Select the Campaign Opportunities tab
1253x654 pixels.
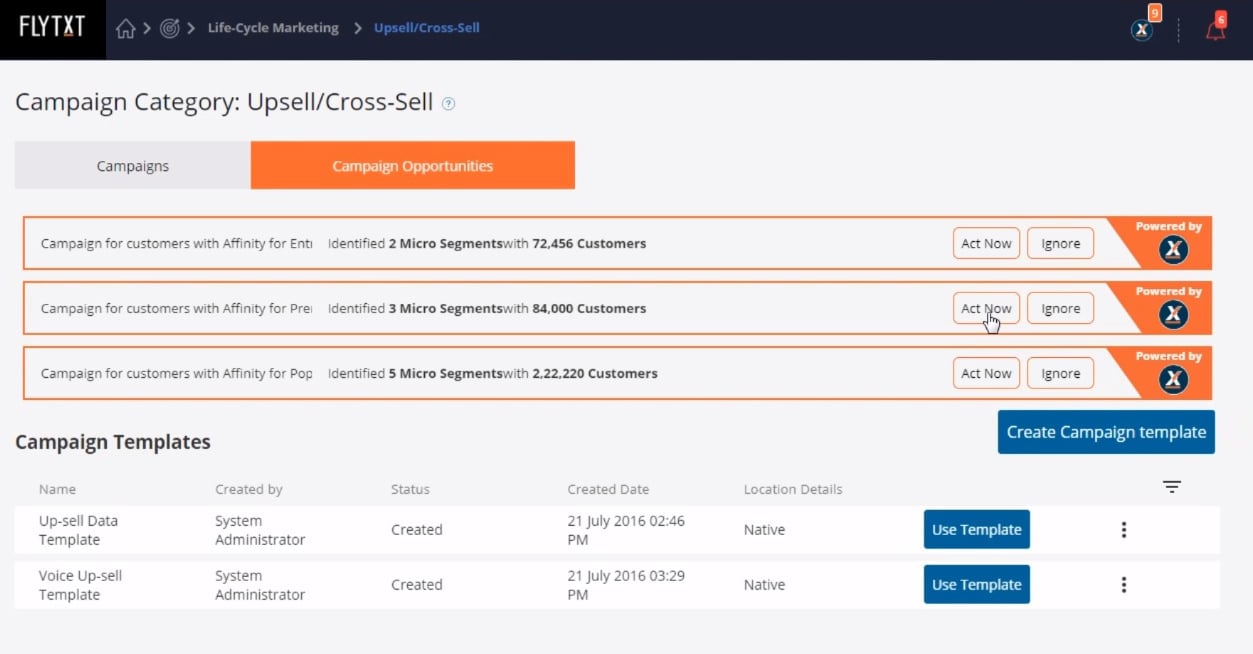tap(412, 166)
